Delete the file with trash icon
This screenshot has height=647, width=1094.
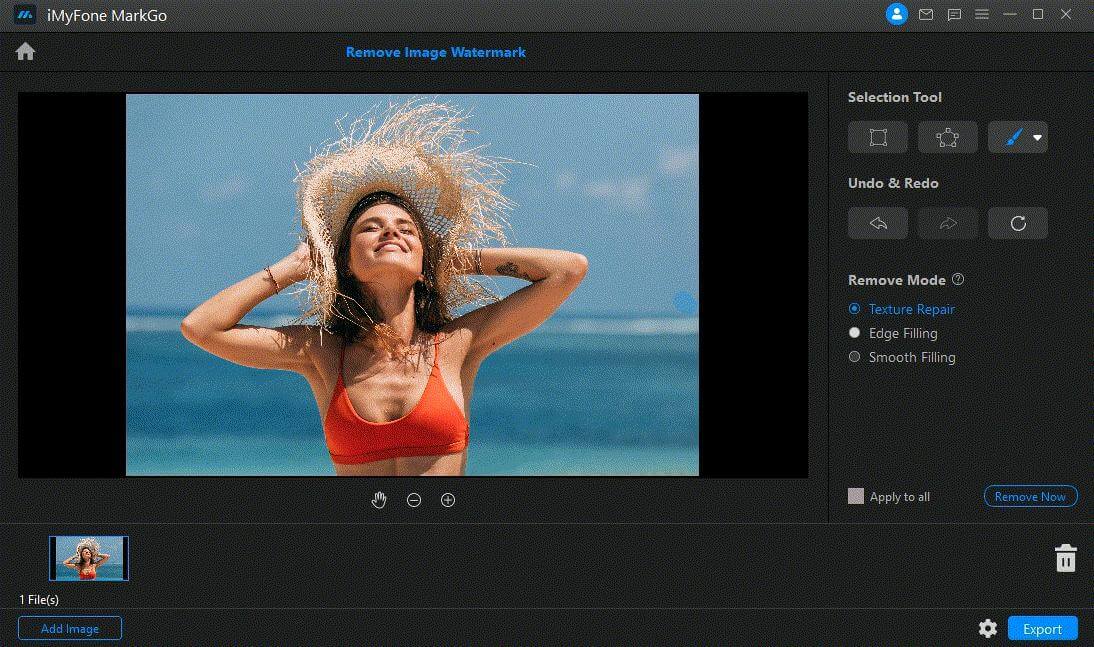(1065, 558)
